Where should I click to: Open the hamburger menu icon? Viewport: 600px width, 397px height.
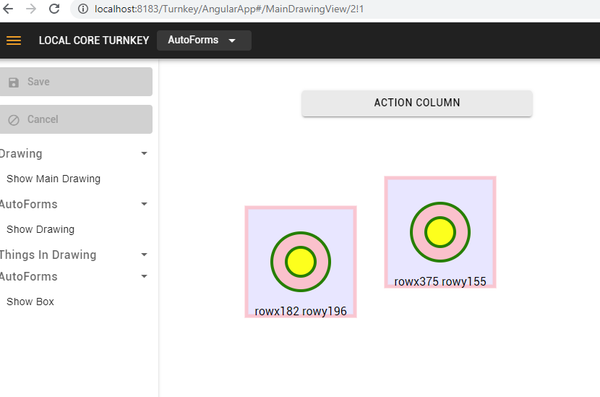(x=14, y=40)
